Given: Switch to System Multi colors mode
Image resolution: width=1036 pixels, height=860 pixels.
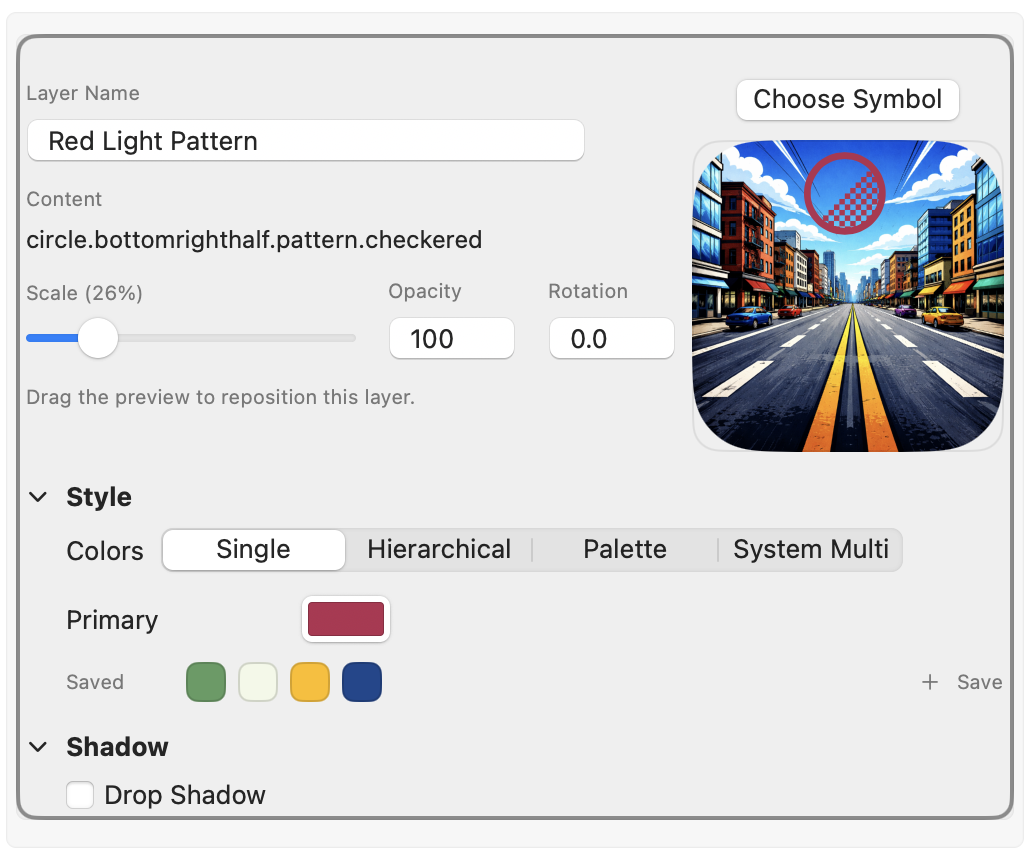Looking at the screenshot, I should click(x=810, y=550).
